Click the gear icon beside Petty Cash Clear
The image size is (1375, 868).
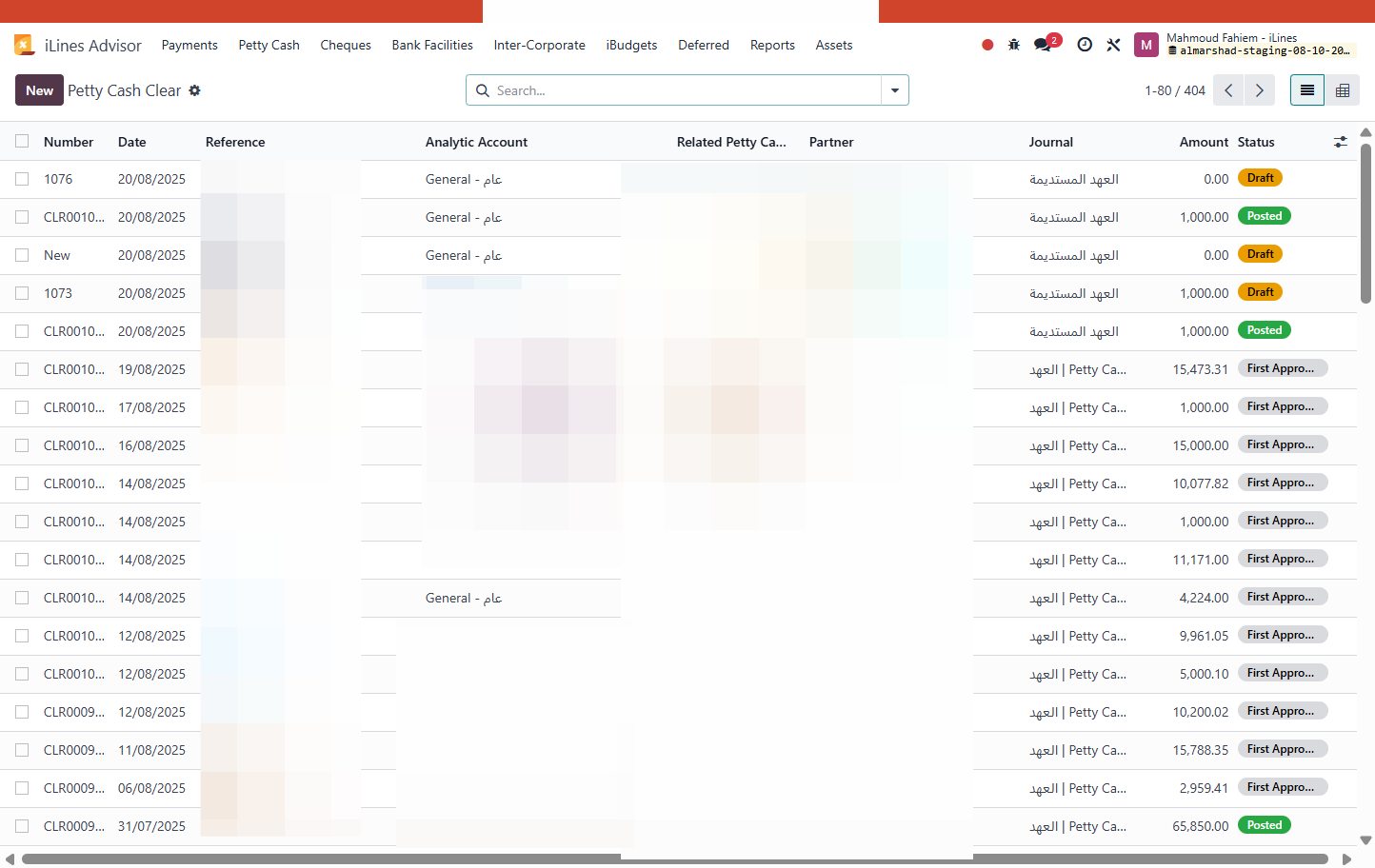tap(194, 90)
